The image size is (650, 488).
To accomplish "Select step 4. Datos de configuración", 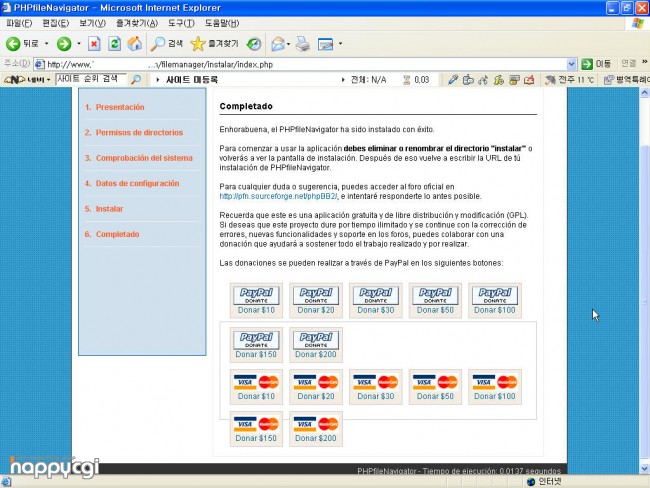I will pyautogui.click(x=132, y=183).
